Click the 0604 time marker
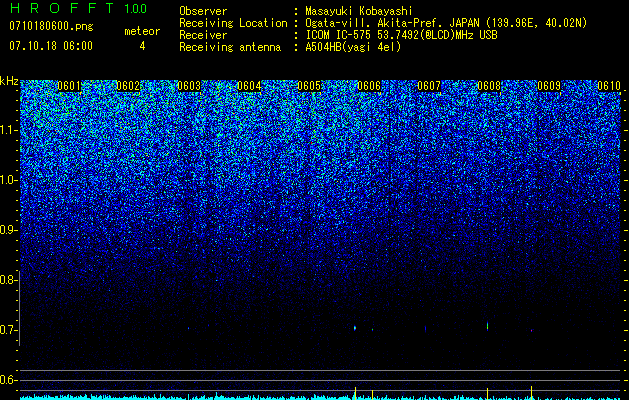This screenshot has height=400, width=629. 249,86
